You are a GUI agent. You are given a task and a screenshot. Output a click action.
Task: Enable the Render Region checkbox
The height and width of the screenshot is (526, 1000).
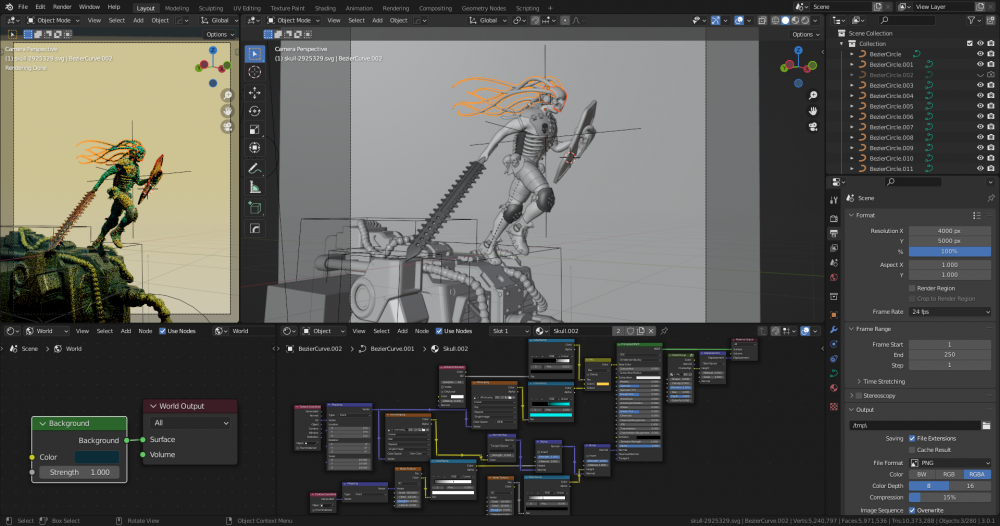pyautogui.click(x=912, y=288)
